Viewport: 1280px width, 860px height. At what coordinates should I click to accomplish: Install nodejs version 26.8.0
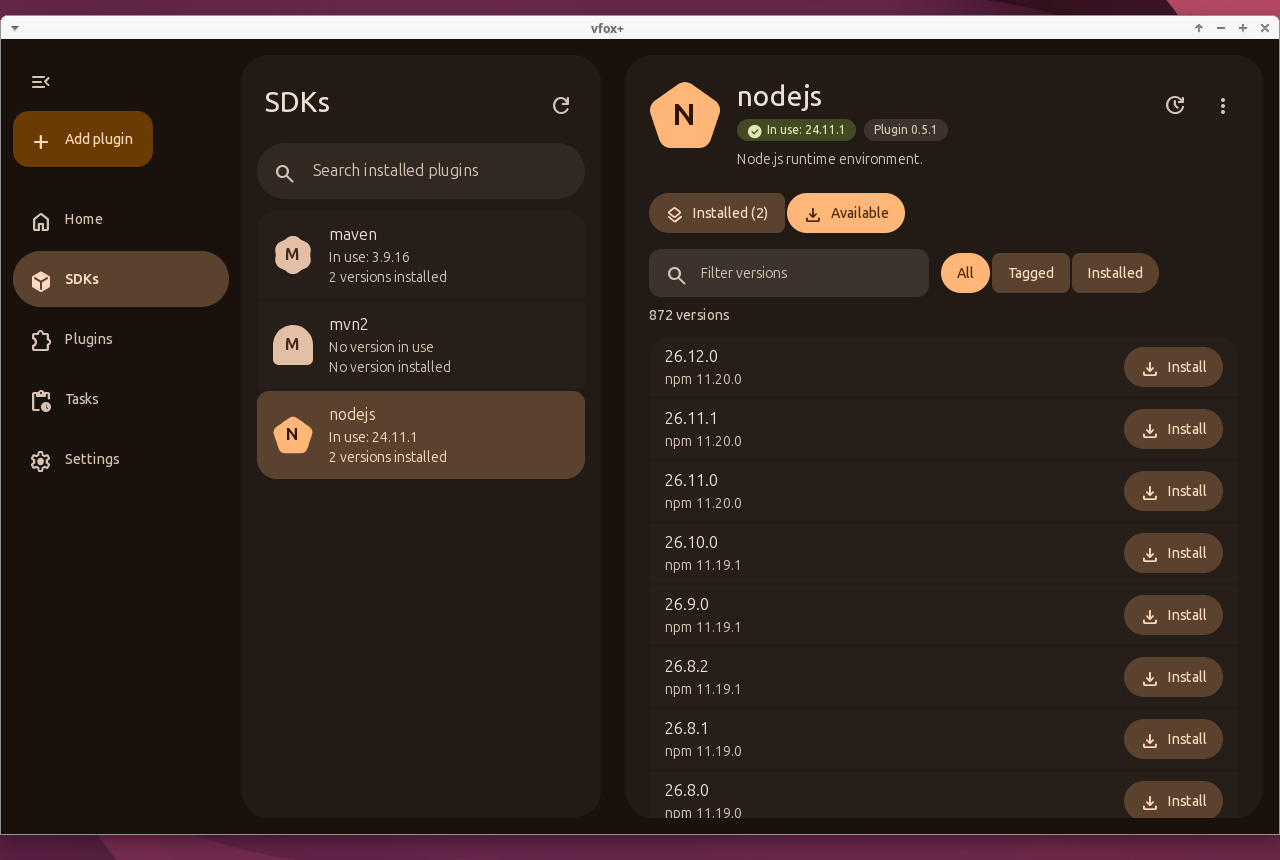1173,799
